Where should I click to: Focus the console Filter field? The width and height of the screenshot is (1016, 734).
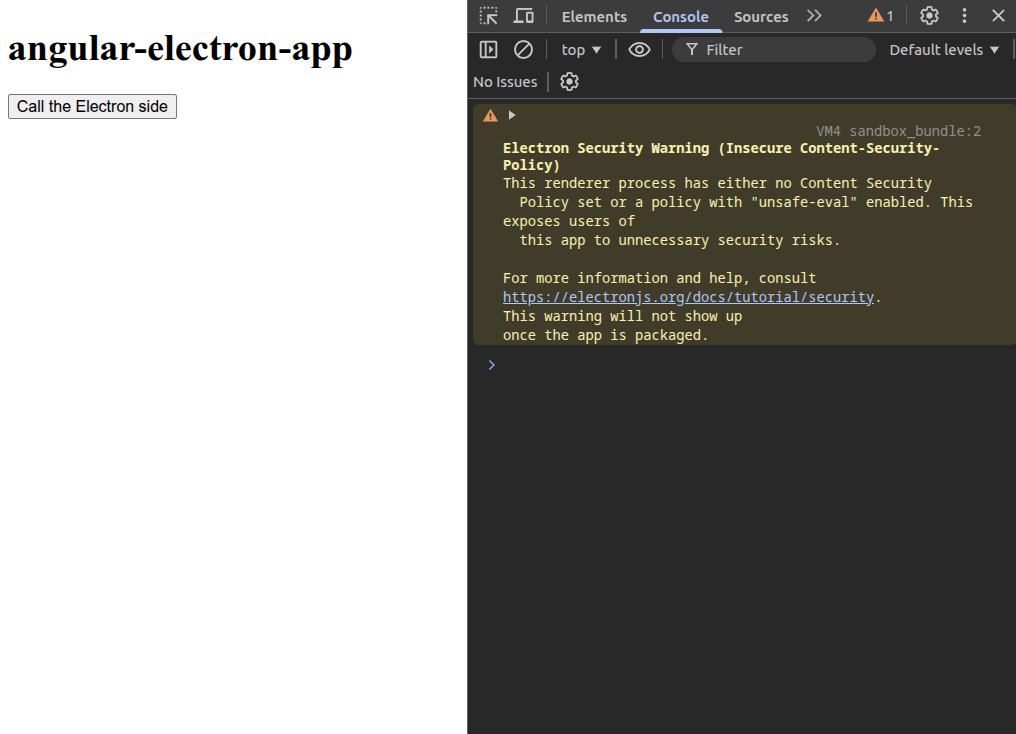pos(774,50)
